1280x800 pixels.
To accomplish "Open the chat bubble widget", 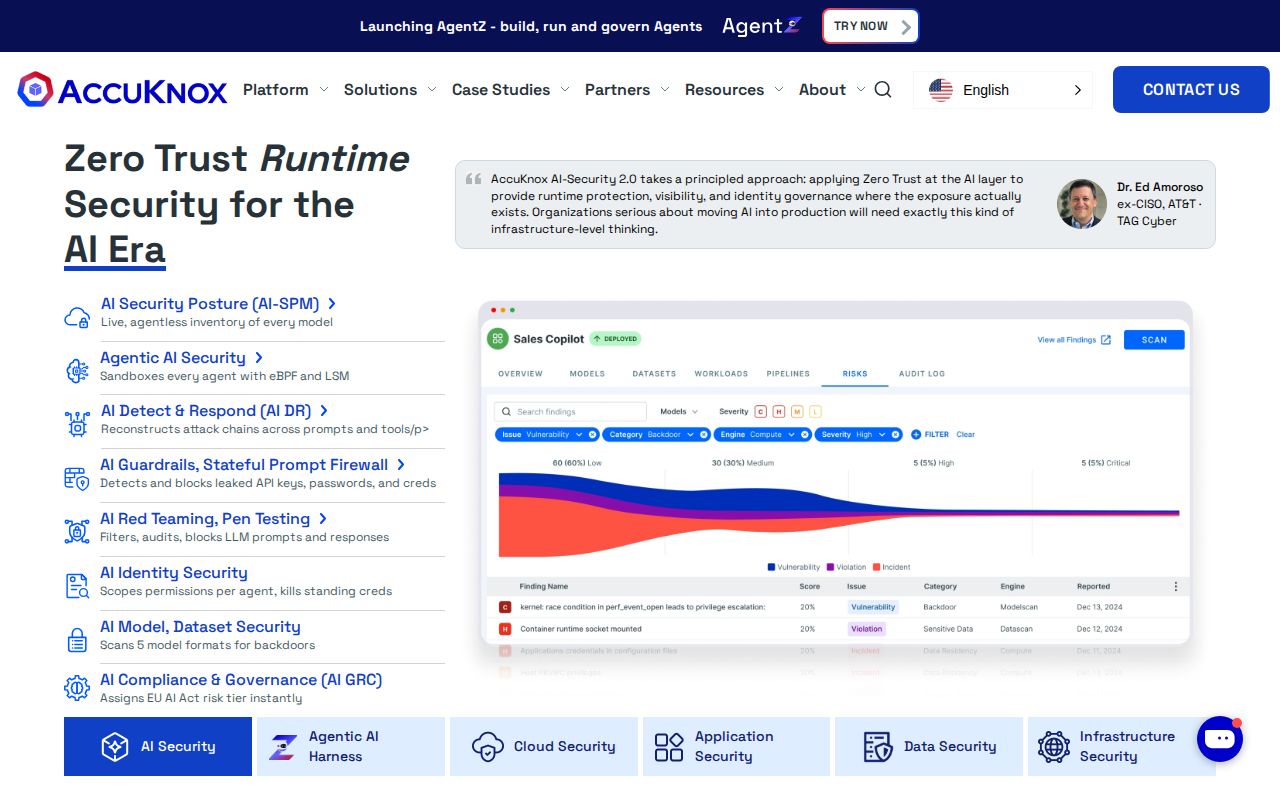I will tap(1220, 739).
